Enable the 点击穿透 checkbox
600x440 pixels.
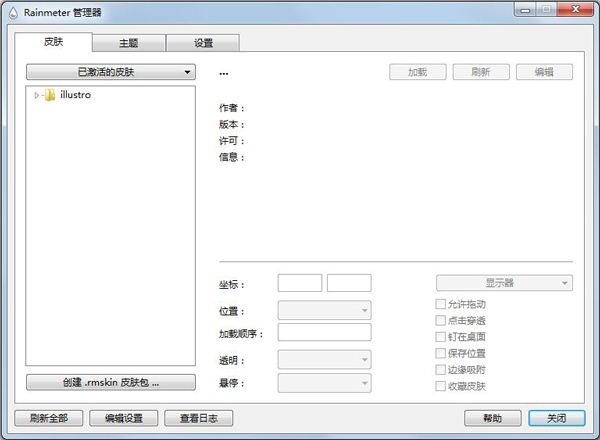(x=441, y=320)
